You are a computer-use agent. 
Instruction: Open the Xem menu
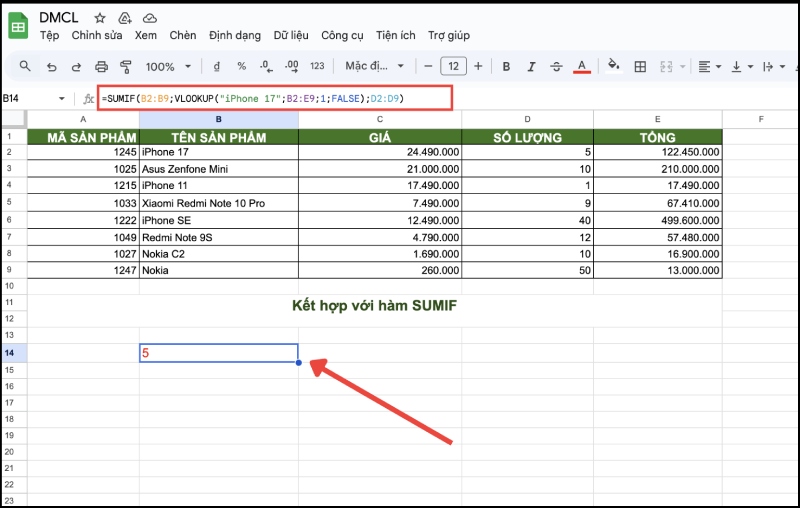[x=146, y=35]
